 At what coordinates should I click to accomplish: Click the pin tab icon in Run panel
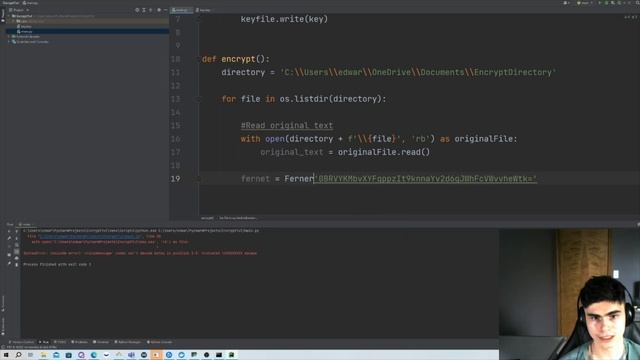click(9, 263)
